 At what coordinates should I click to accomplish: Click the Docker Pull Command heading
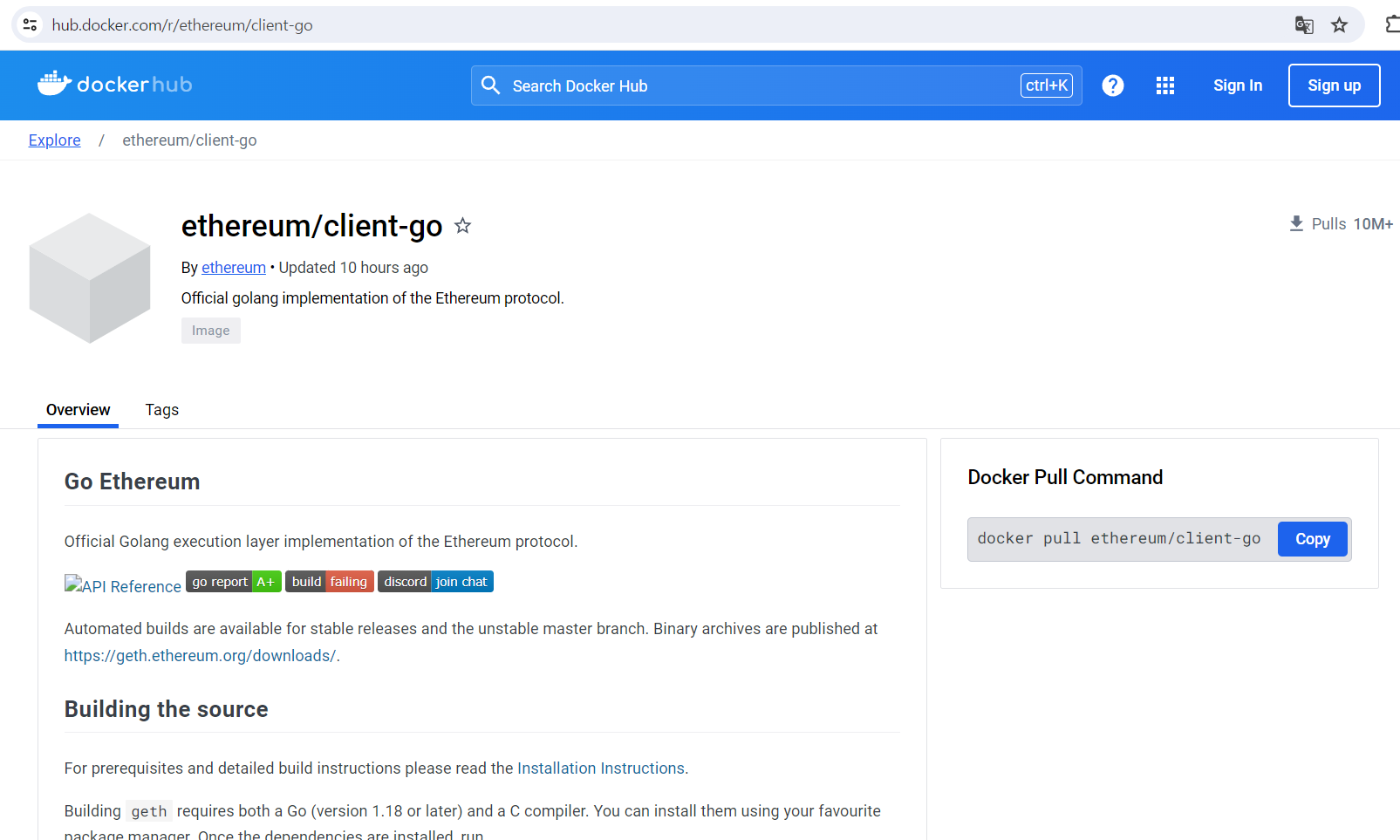(1065, 477)
